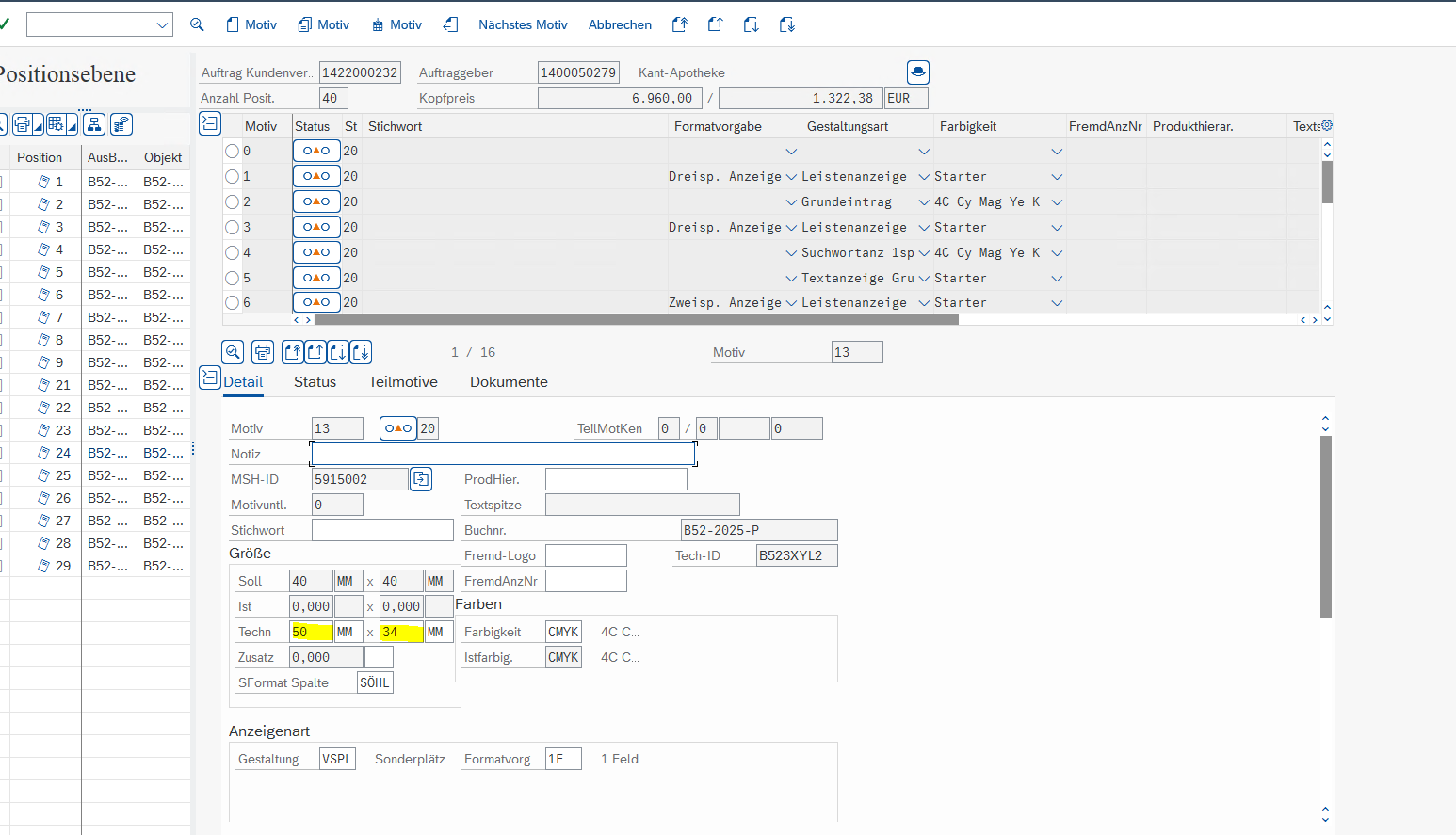
Task: Open Gestaltungsart dropdown showing Suchwortanz 1sp
Action: pos(924,253)
